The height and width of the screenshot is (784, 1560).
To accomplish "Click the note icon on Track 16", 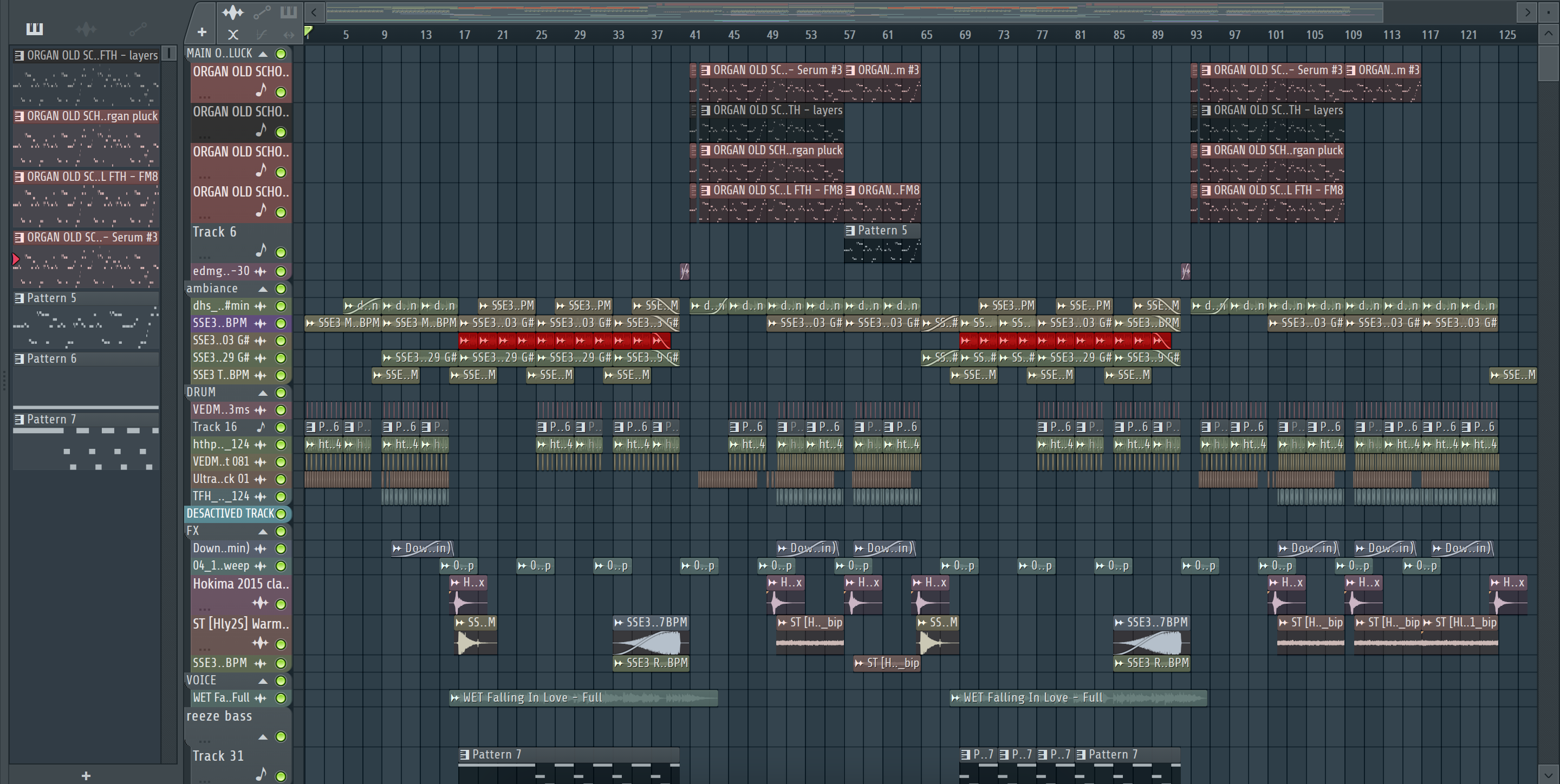I will (261, 427).
